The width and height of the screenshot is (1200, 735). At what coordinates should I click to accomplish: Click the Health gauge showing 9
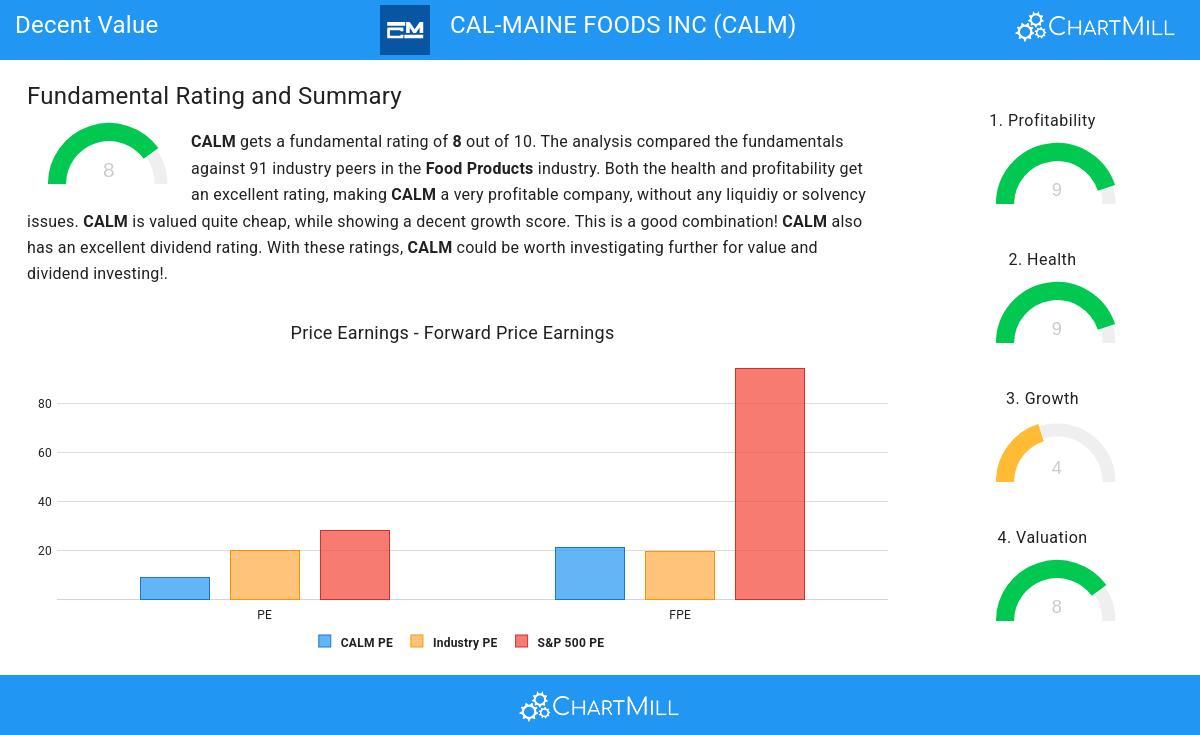[1056, 313]
